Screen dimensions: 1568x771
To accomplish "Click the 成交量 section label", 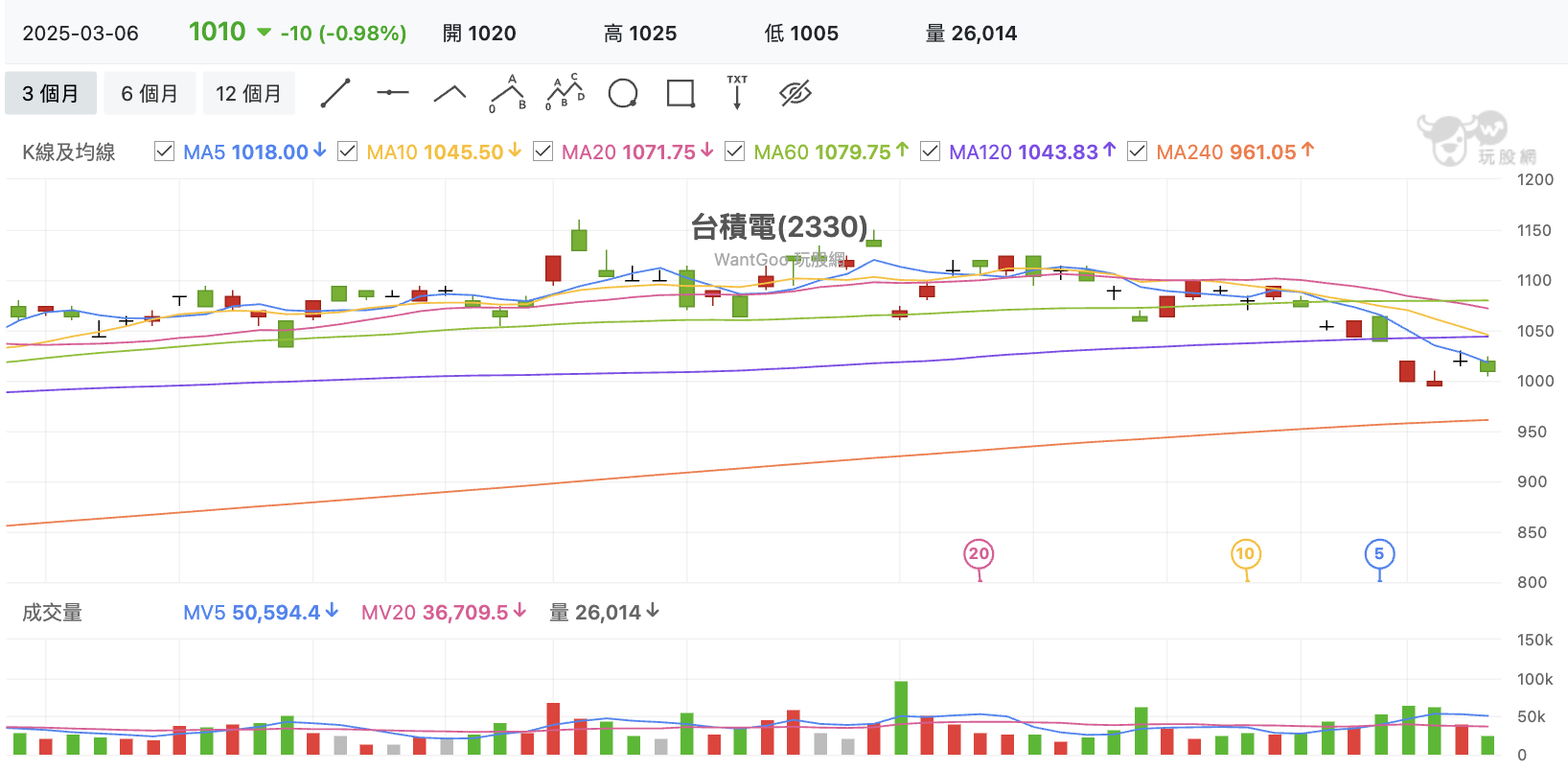I will coord(52,612).
